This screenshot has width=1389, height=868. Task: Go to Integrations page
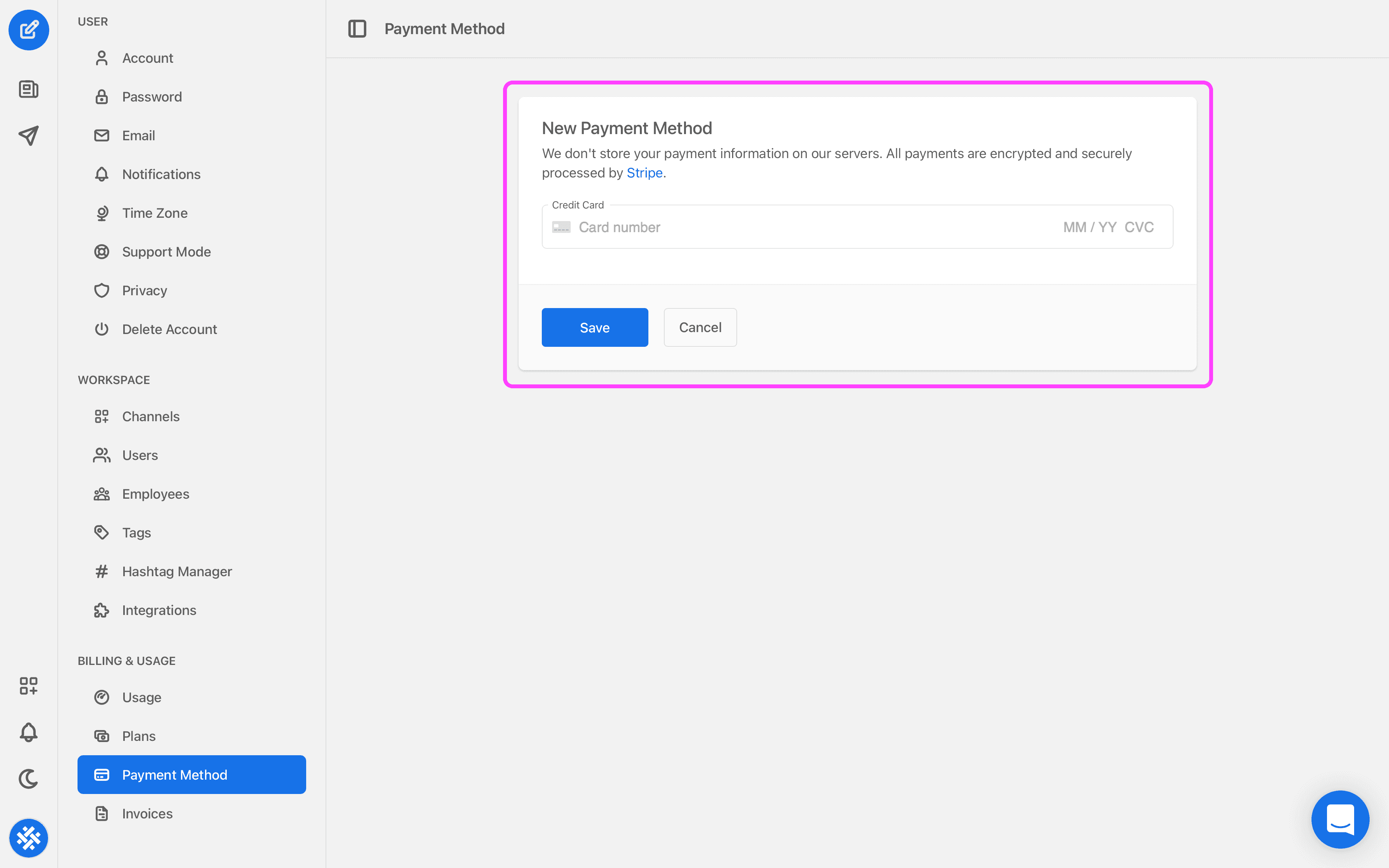192,610
